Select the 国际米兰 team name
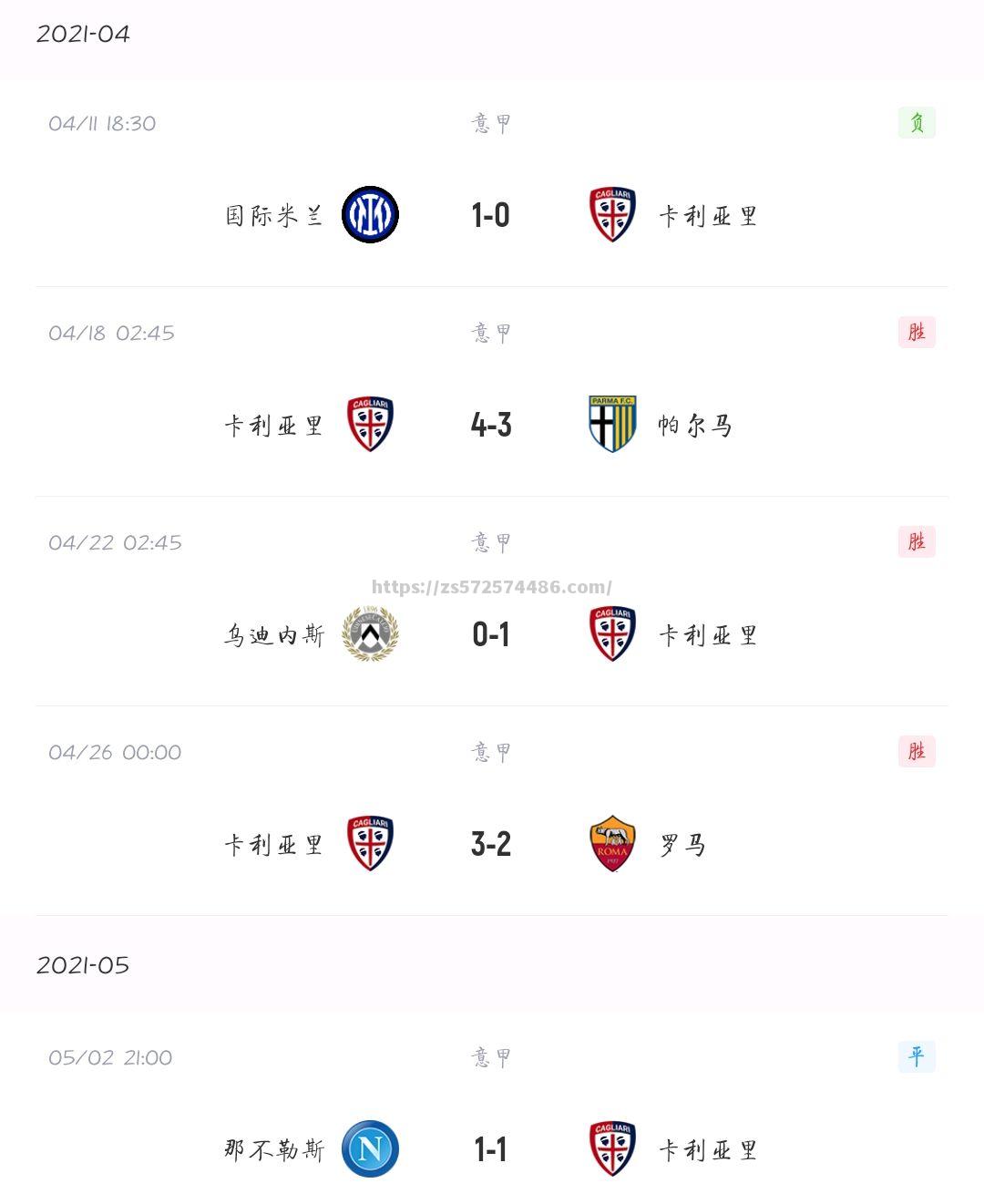The width and height of the screenshot is (984, 1204). click(274, 216)
